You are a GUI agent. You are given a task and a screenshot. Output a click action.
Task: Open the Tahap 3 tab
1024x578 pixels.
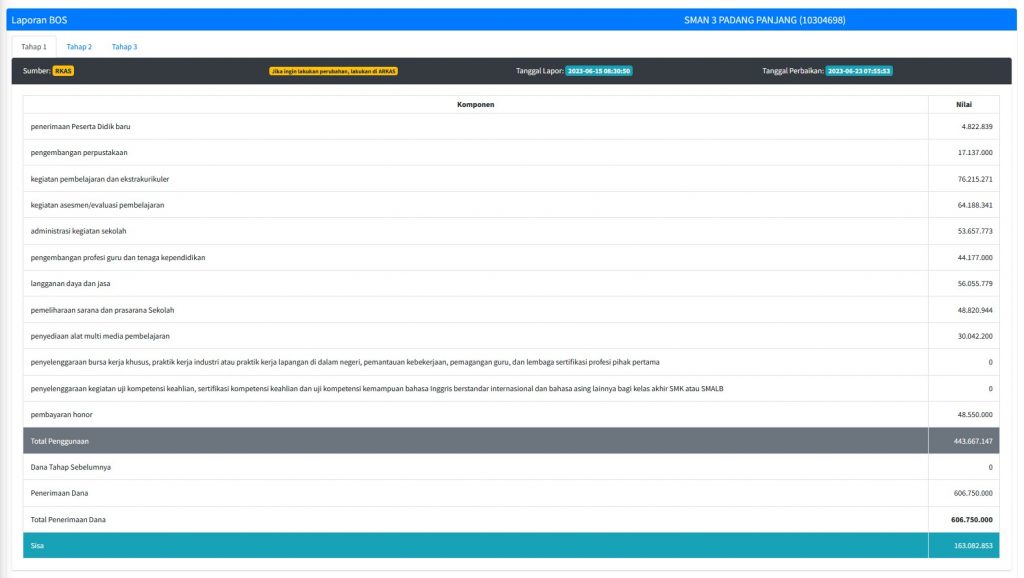[124, 47]
